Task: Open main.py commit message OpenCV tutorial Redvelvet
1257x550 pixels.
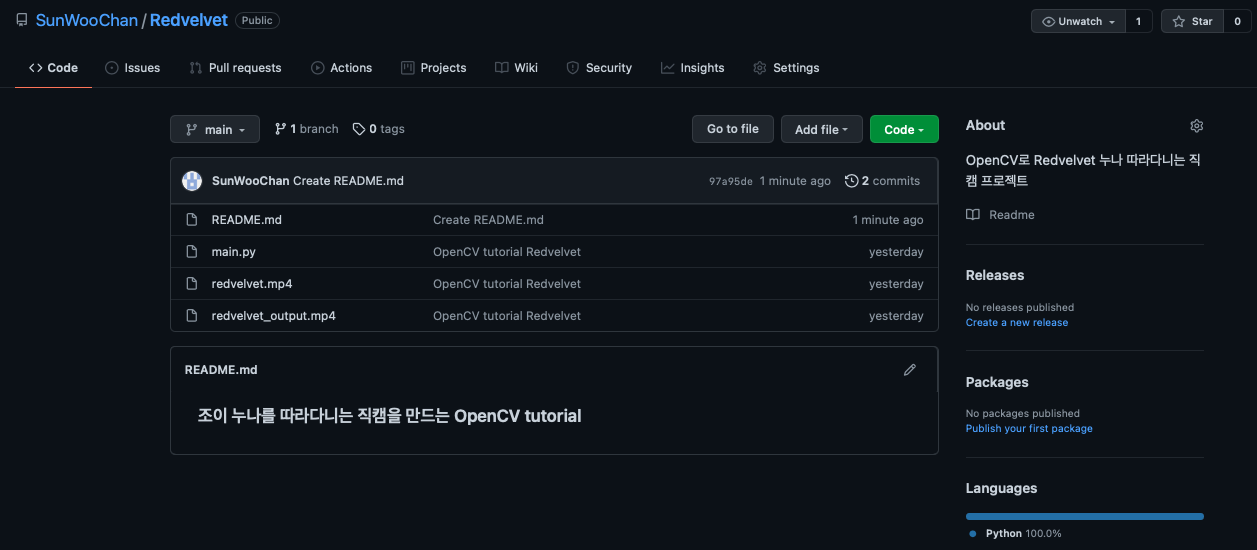Action: click(x=507, y=252)
